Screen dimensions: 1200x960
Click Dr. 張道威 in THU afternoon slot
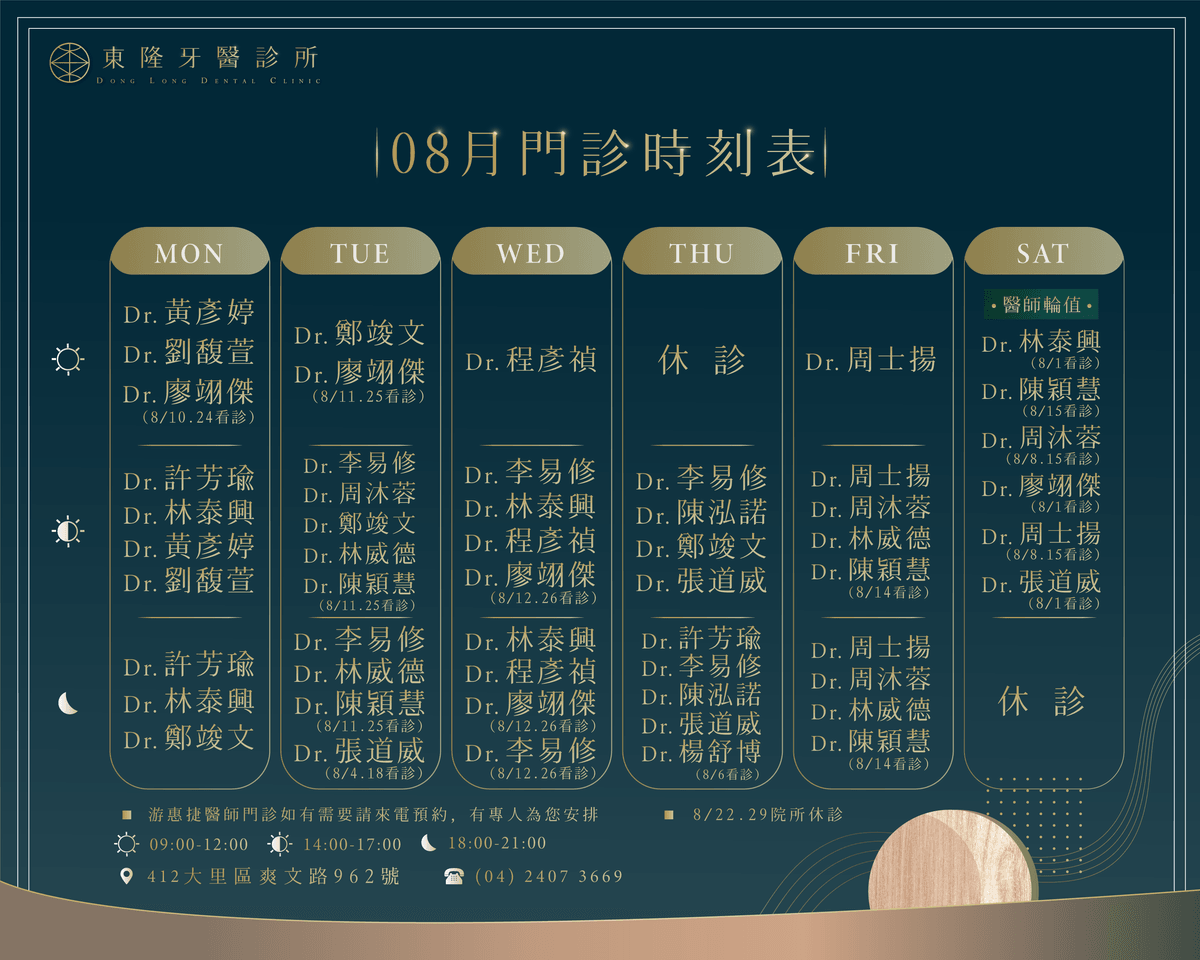(x=702, y=582)
